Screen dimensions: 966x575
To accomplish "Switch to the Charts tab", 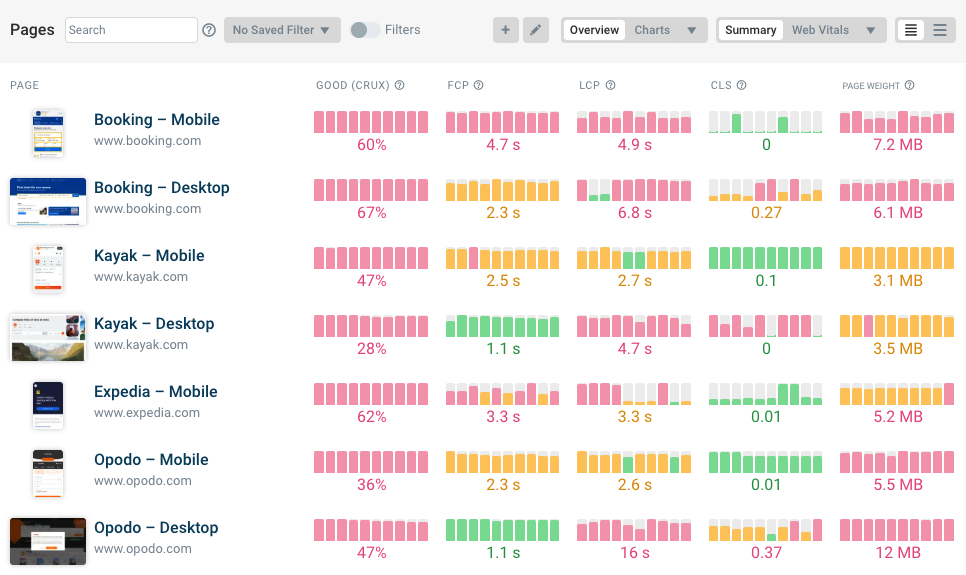I will point(652,30).
